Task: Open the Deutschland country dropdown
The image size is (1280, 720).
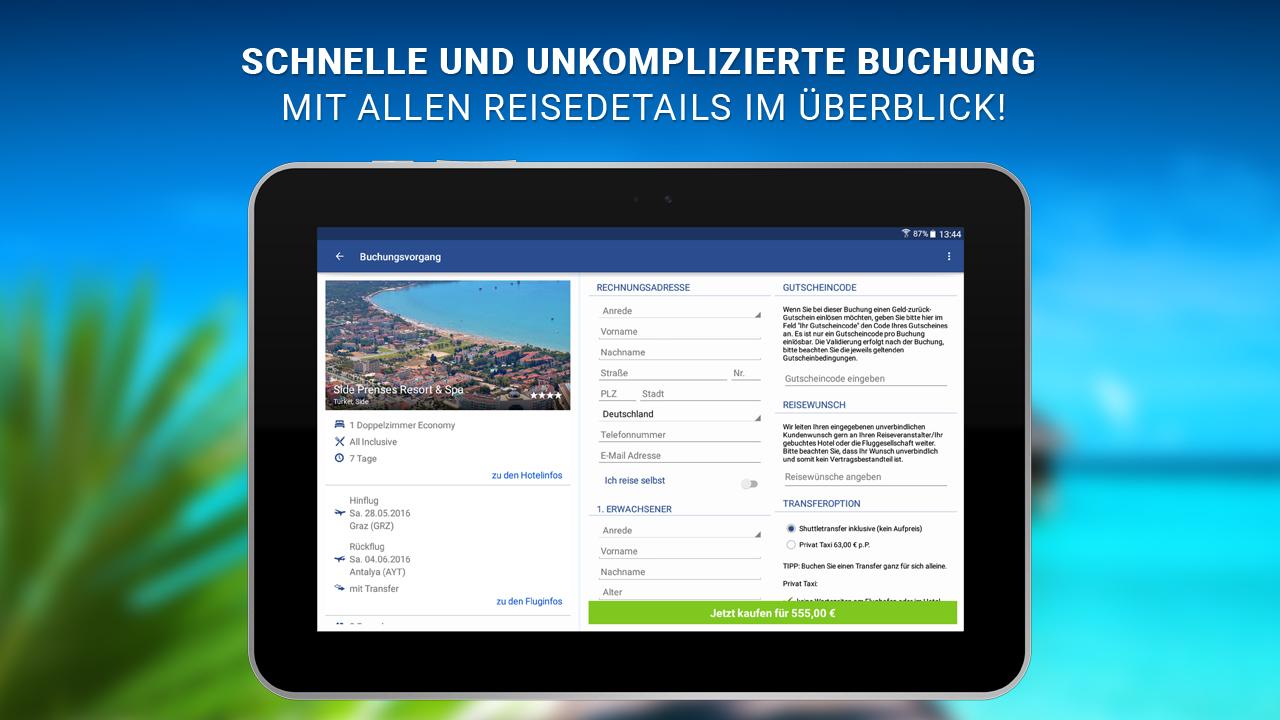Action: (x=680, y=414)
